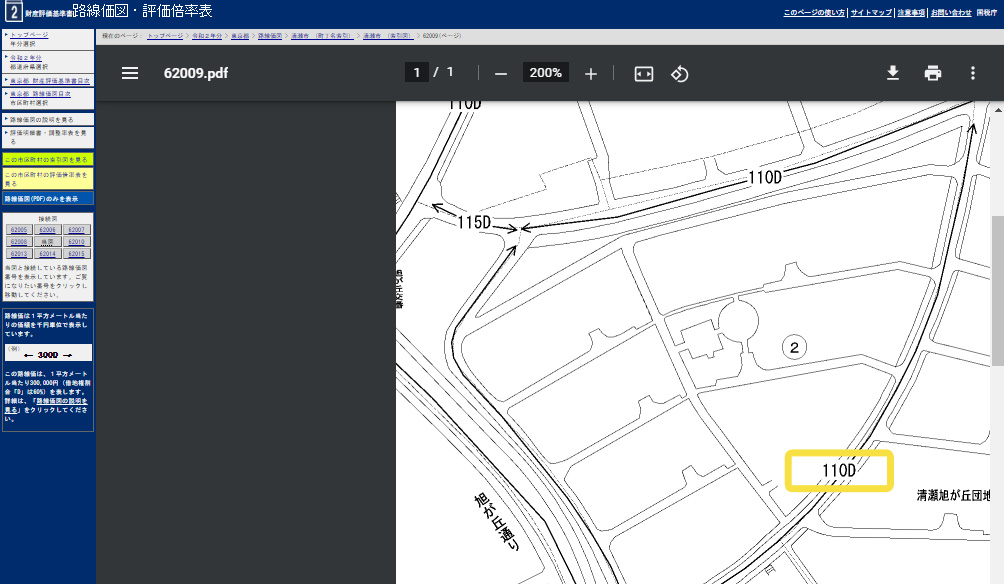
Task: Toggle fit to page view
Action: coord(644,73)
